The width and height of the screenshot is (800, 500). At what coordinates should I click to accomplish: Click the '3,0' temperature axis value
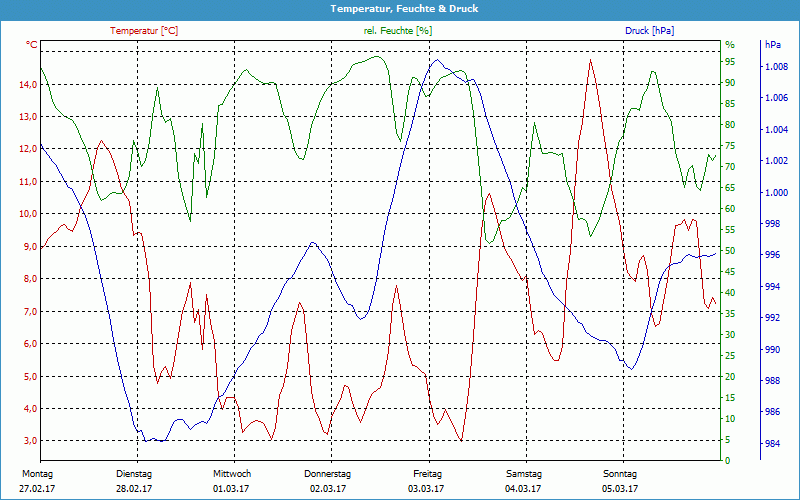tap(30, 441)
